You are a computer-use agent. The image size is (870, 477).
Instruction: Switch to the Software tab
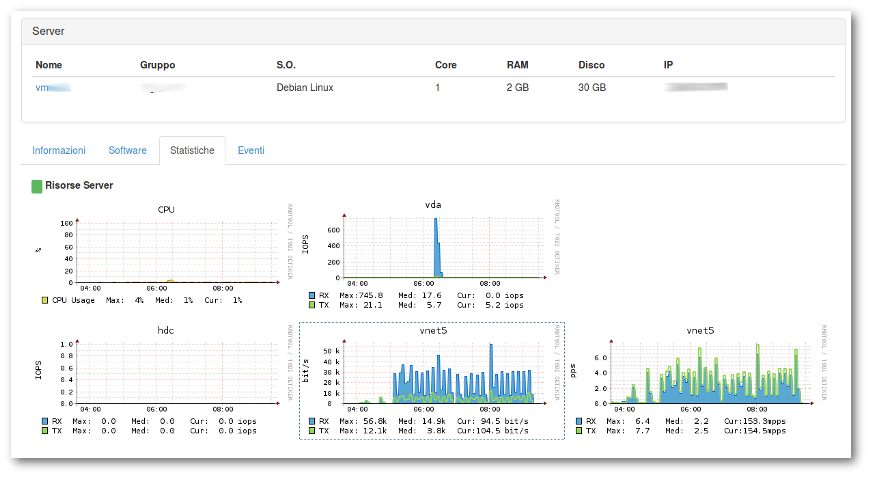[128, 150]
